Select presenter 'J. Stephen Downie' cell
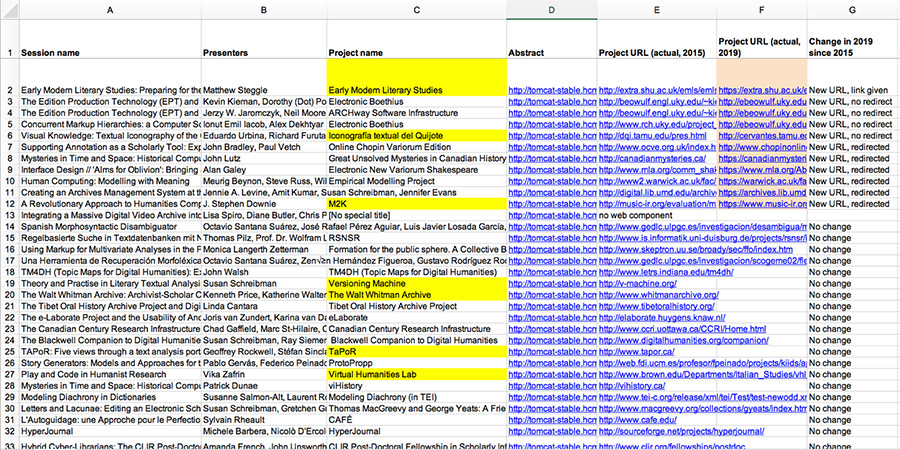 click(264, 204)
